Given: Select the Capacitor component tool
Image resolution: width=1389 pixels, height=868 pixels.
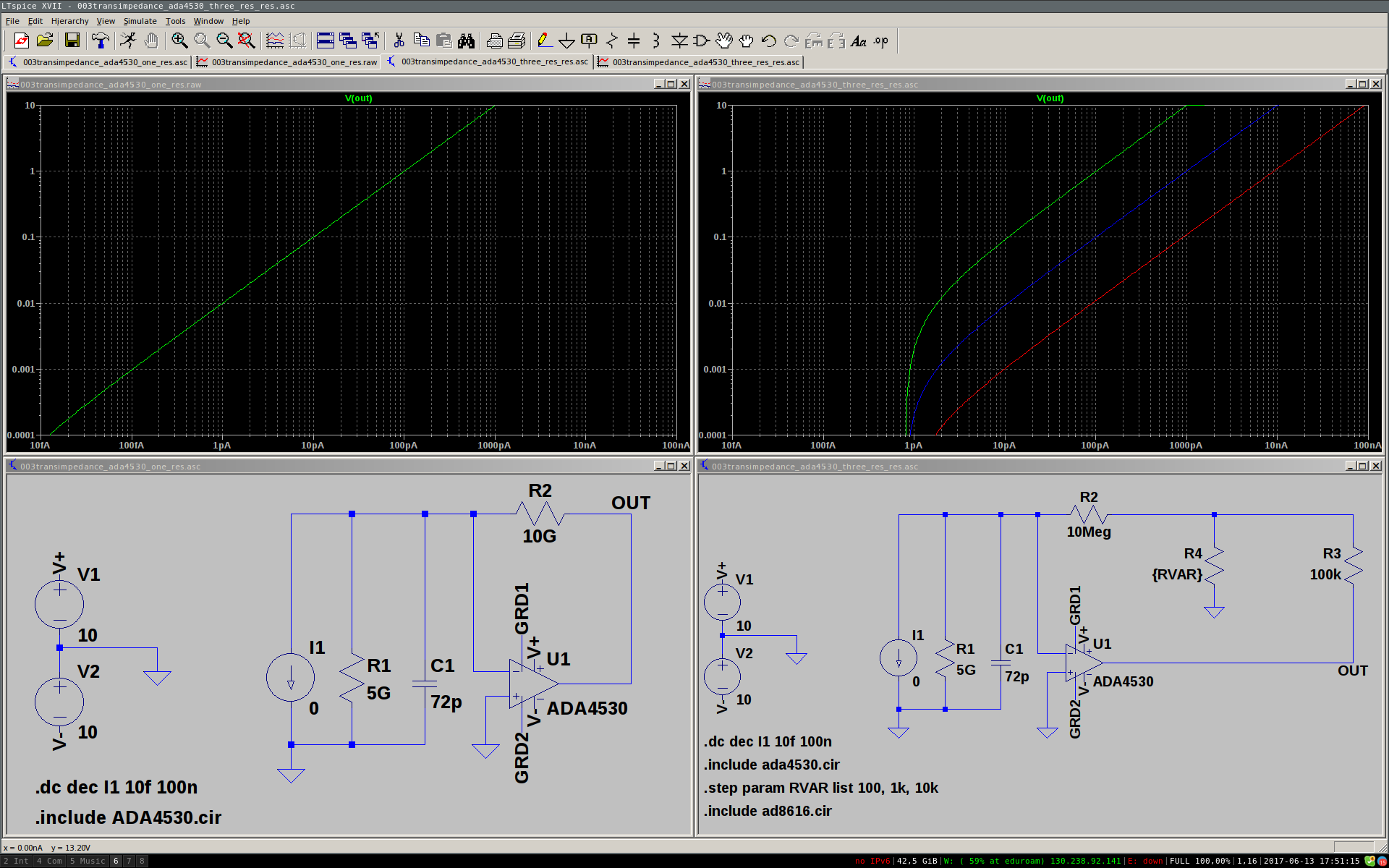Looking at the screenshot, I should click(x=634, y=41).
